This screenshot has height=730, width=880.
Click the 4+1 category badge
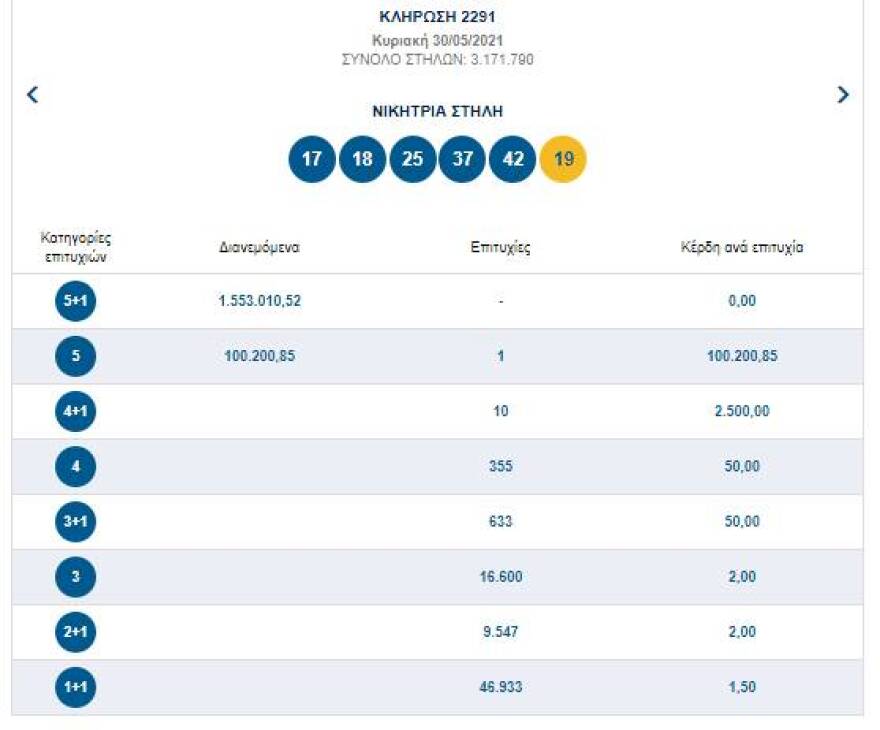click(75, 411)
